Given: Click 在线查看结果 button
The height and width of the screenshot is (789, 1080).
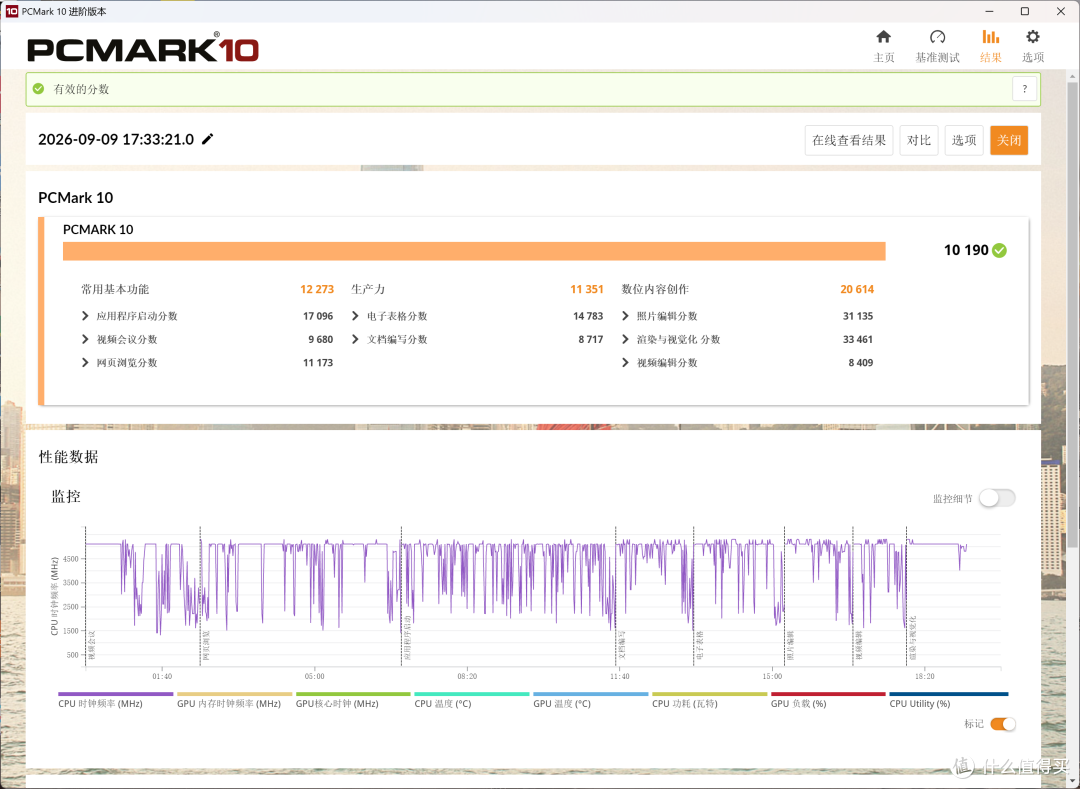Looking at the screenshot, I should (849, 140).
